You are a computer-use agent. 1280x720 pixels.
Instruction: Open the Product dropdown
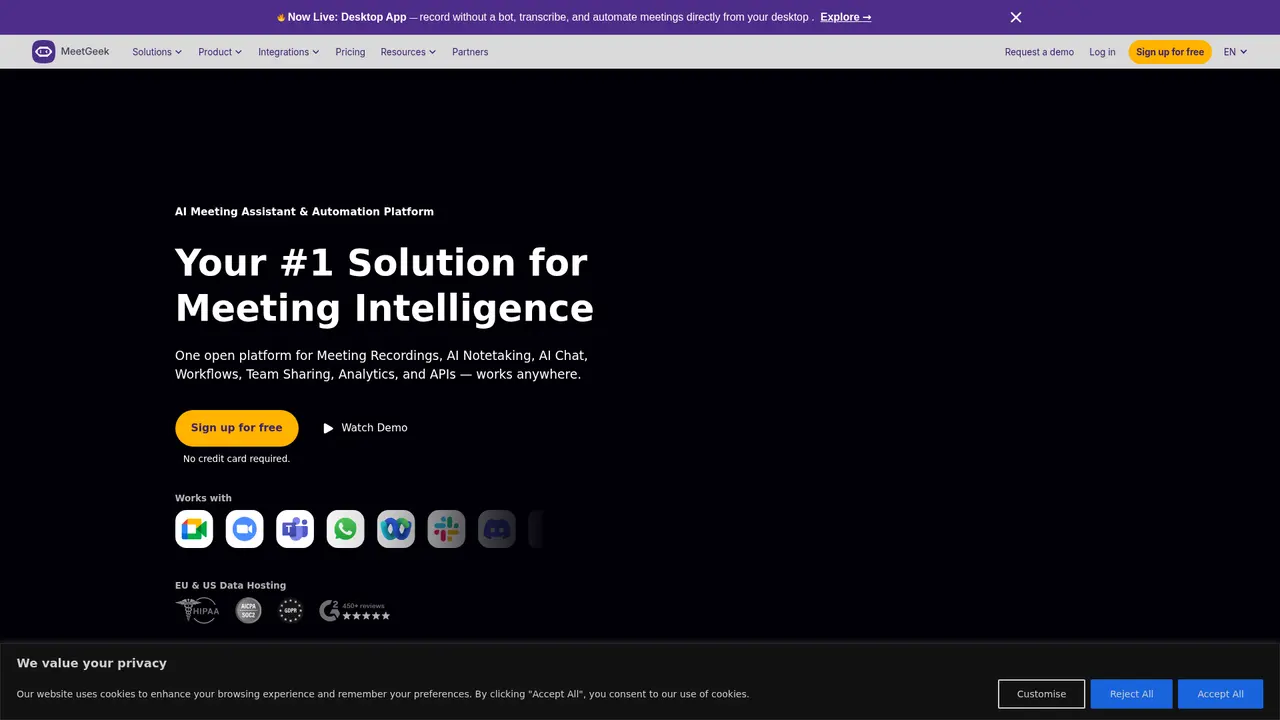(x=220, y=52)
